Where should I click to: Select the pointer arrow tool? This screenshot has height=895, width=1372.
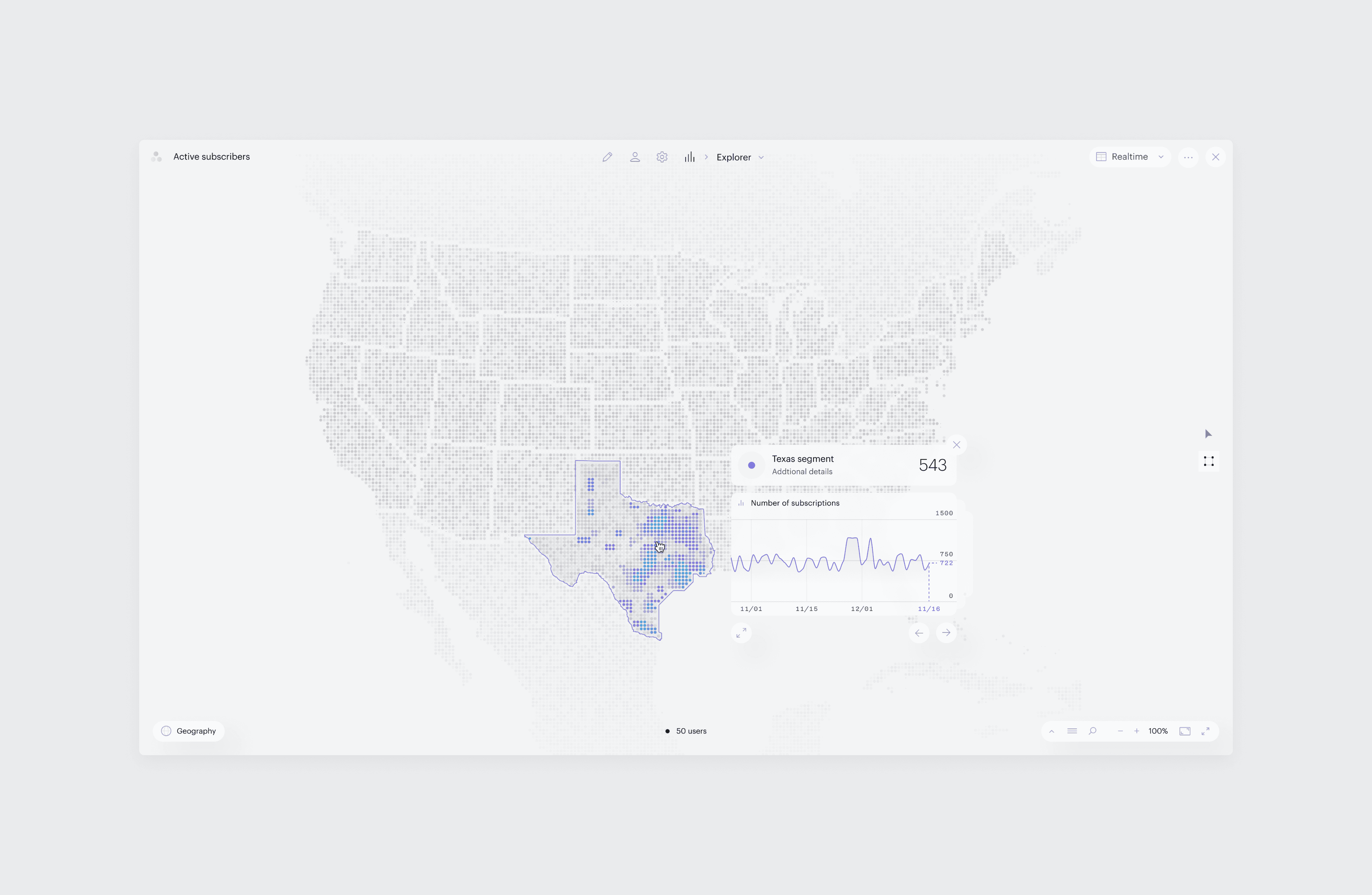(1208, 434)
